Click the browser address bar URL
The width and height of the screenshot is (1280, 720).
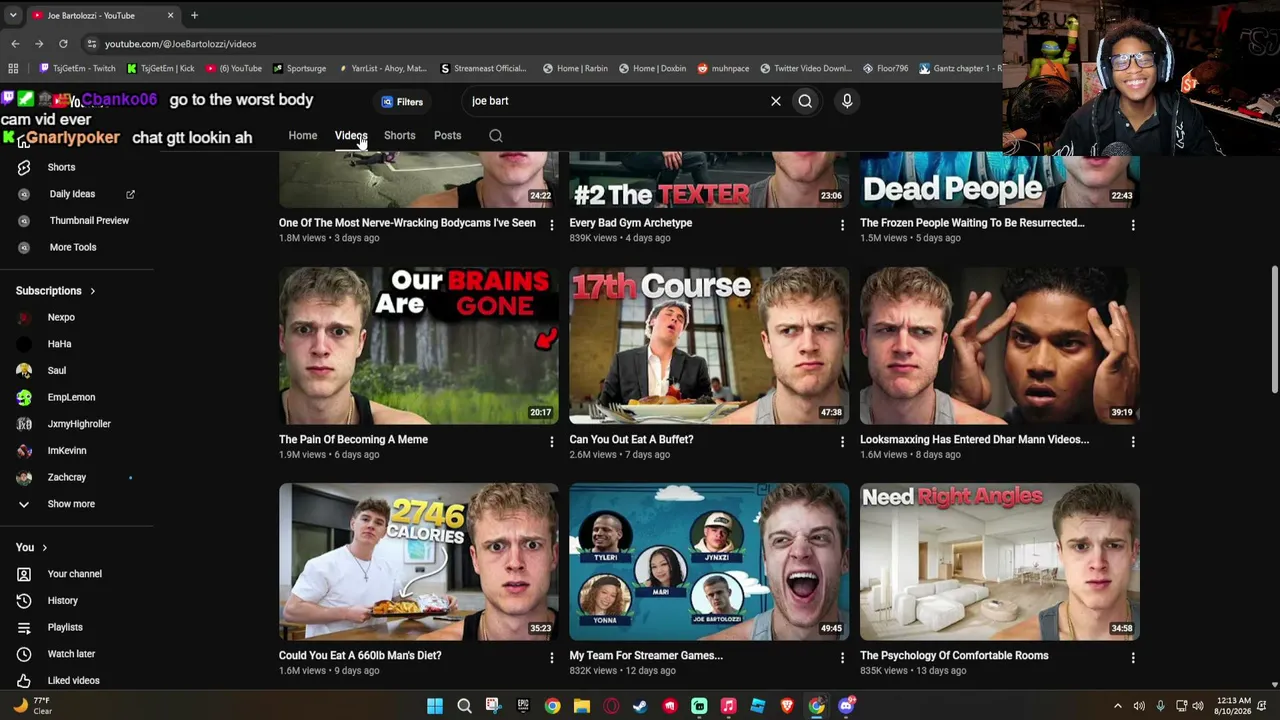181,44
